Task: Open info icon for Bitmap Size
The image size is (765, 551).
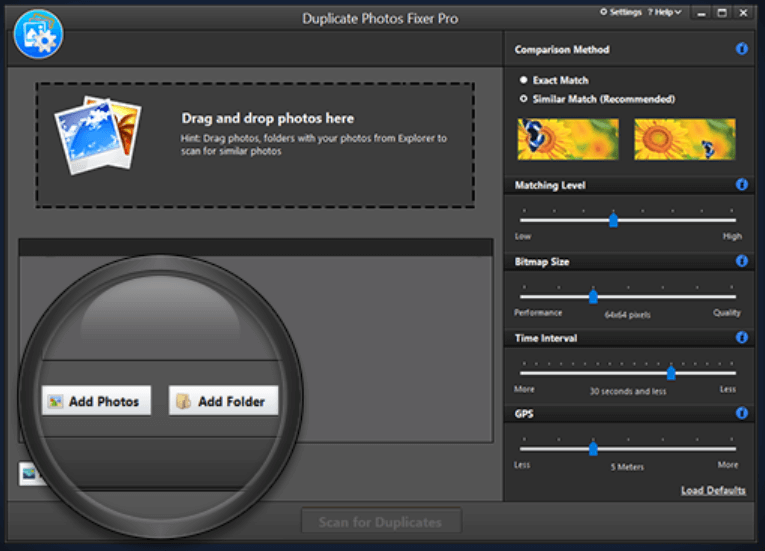Action: click(742, 261)
